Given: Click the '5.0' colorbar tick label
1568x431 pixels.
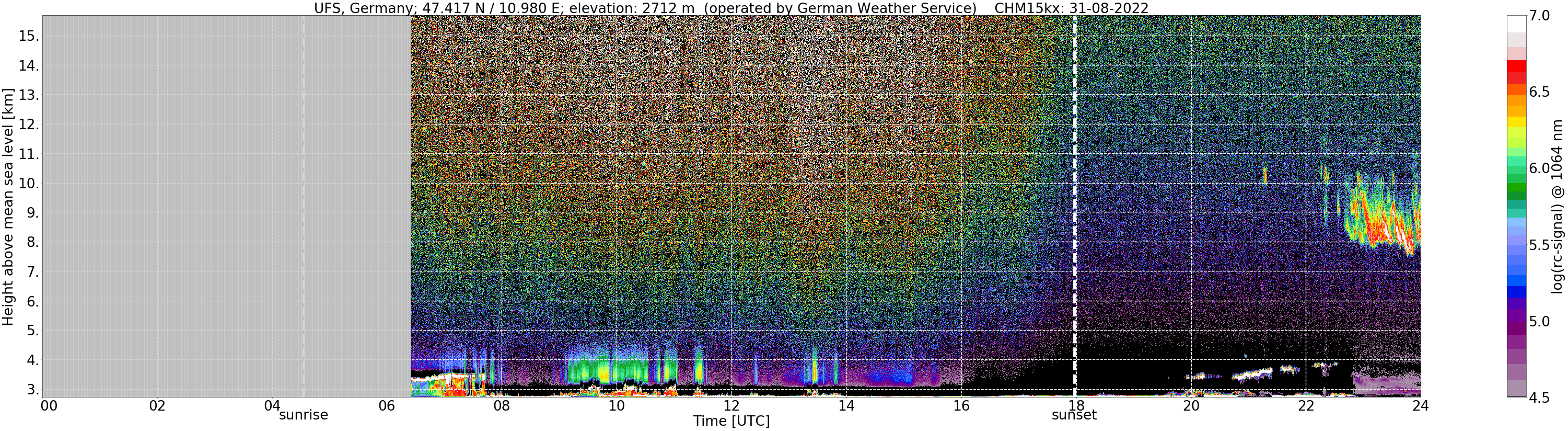Looking at the screenshot, I should (x=1539, y=321).
